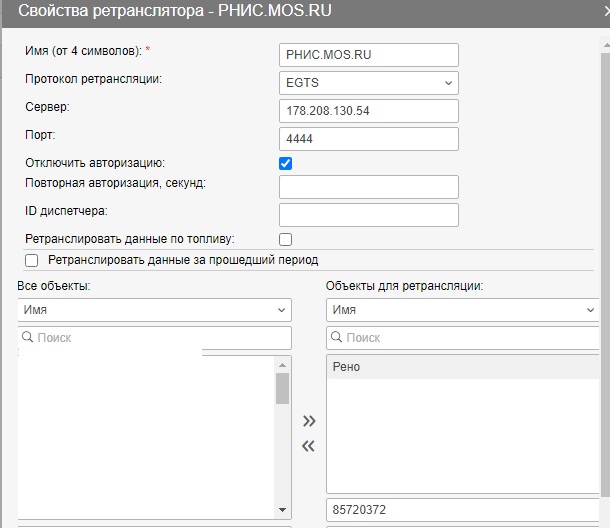Click scrollbar up arrow in all objects list
The width and height of the screenshot is (610, 528).
[282, 364]
